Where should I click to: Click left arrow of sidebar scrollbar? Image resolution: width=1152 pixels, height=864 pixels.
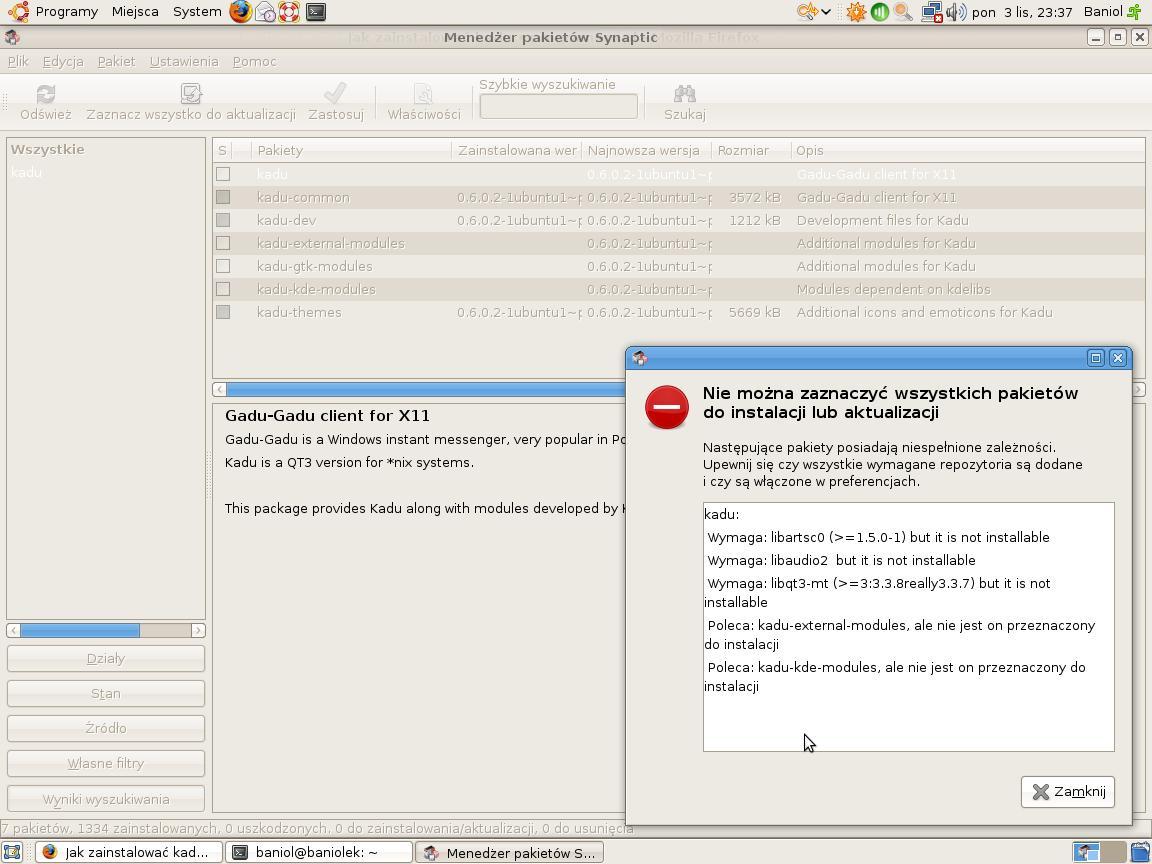(13, 630)
